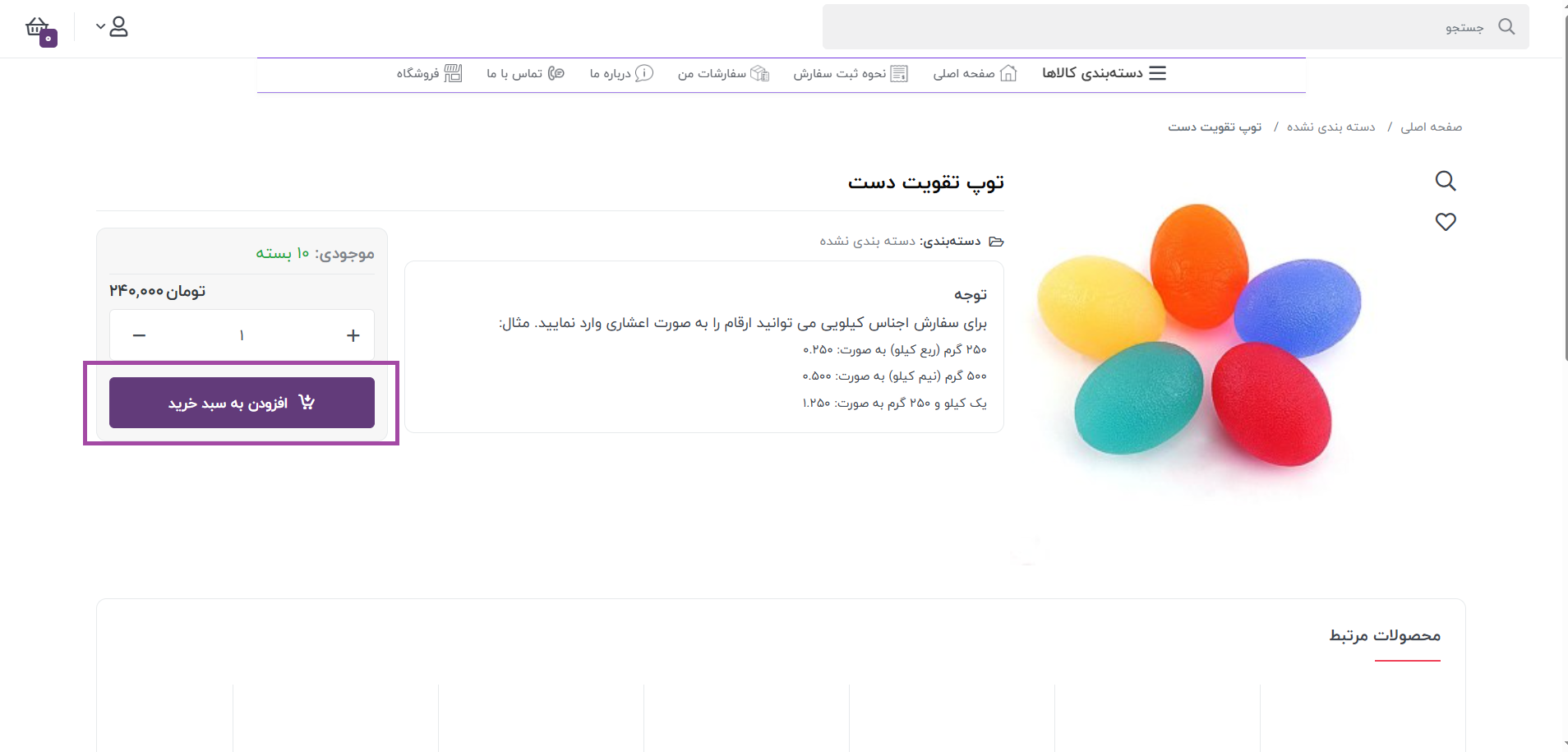The width and height of the screenshot is (1568, 752).
Task: Open the دسته‌بندی کالاها hamburger menu
Action: click(1104, 73)
